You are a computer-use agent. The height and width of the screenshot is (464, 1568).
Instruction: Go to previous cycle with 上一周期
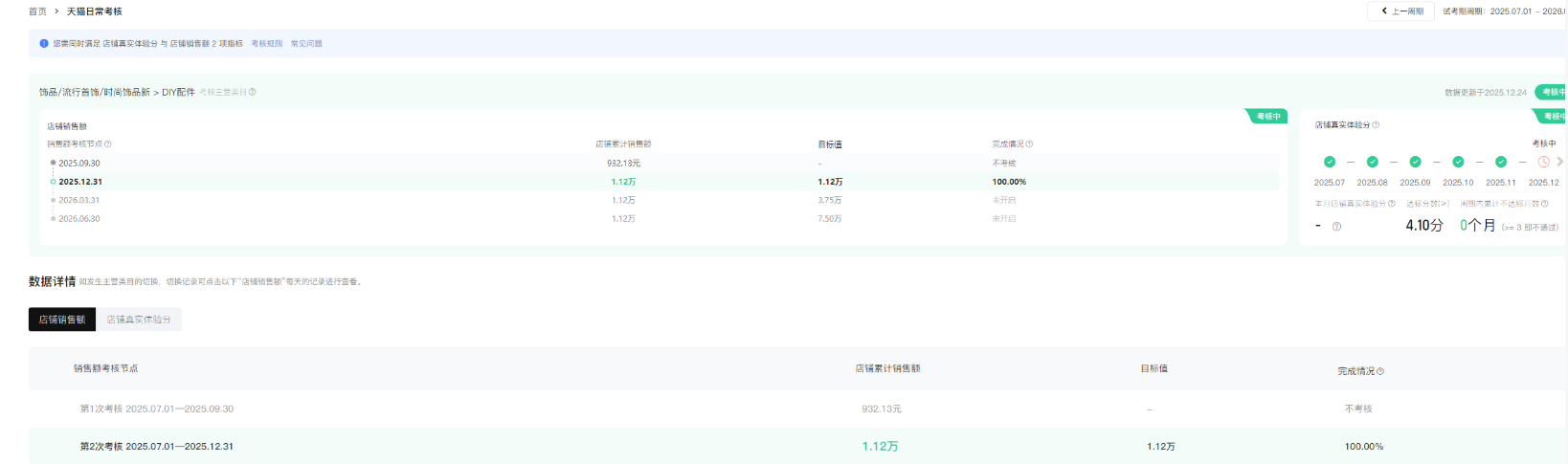(1402, 11)
